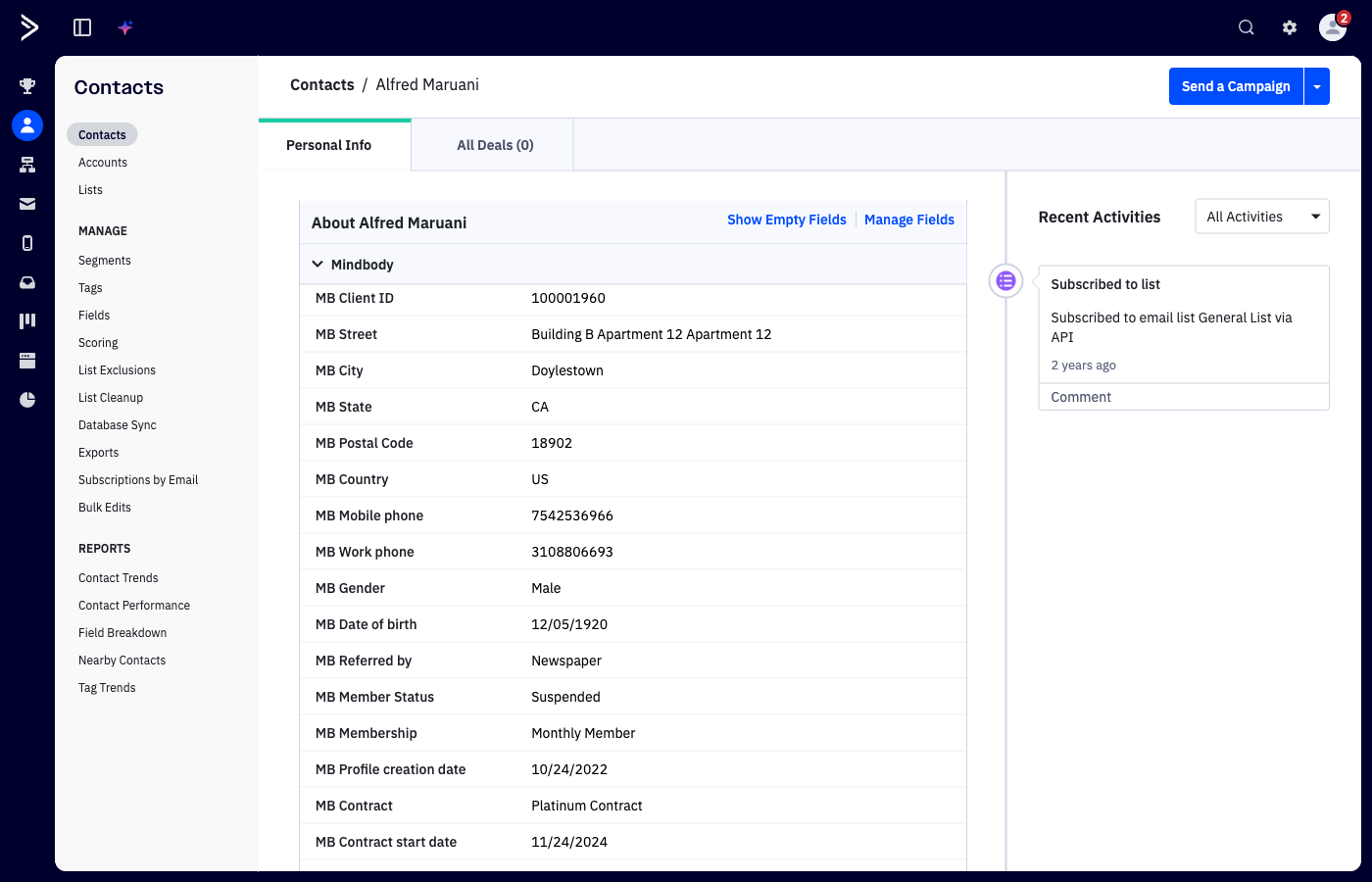Screen dimensions: 1372x882
Task: Open the Send a Campaign dropdown arrow
Action: coord(1316,86)
